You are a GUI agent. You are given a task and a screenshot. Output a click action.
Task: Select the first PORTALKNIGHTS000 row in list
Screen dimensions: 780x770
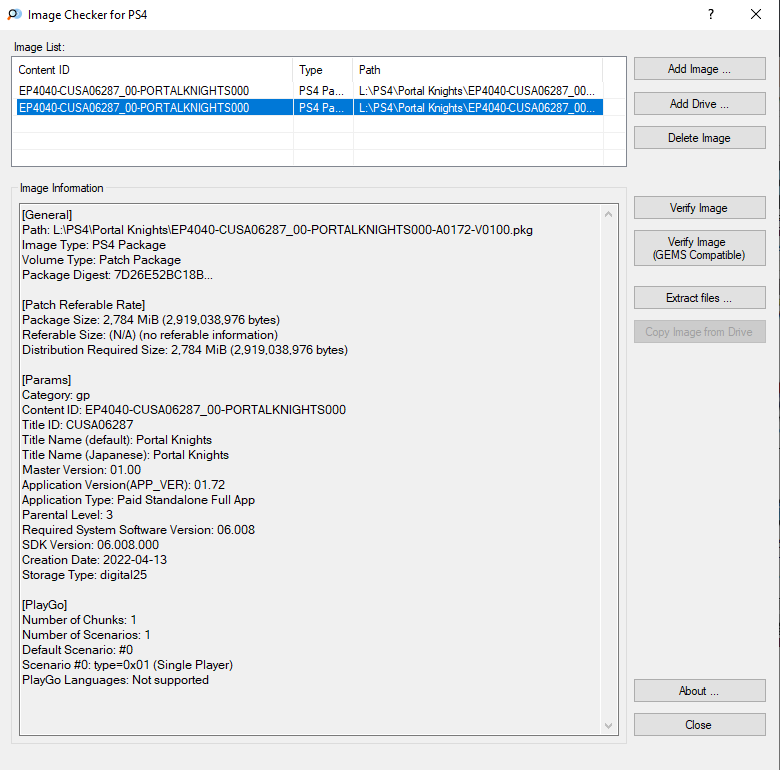tap(309, 91)
